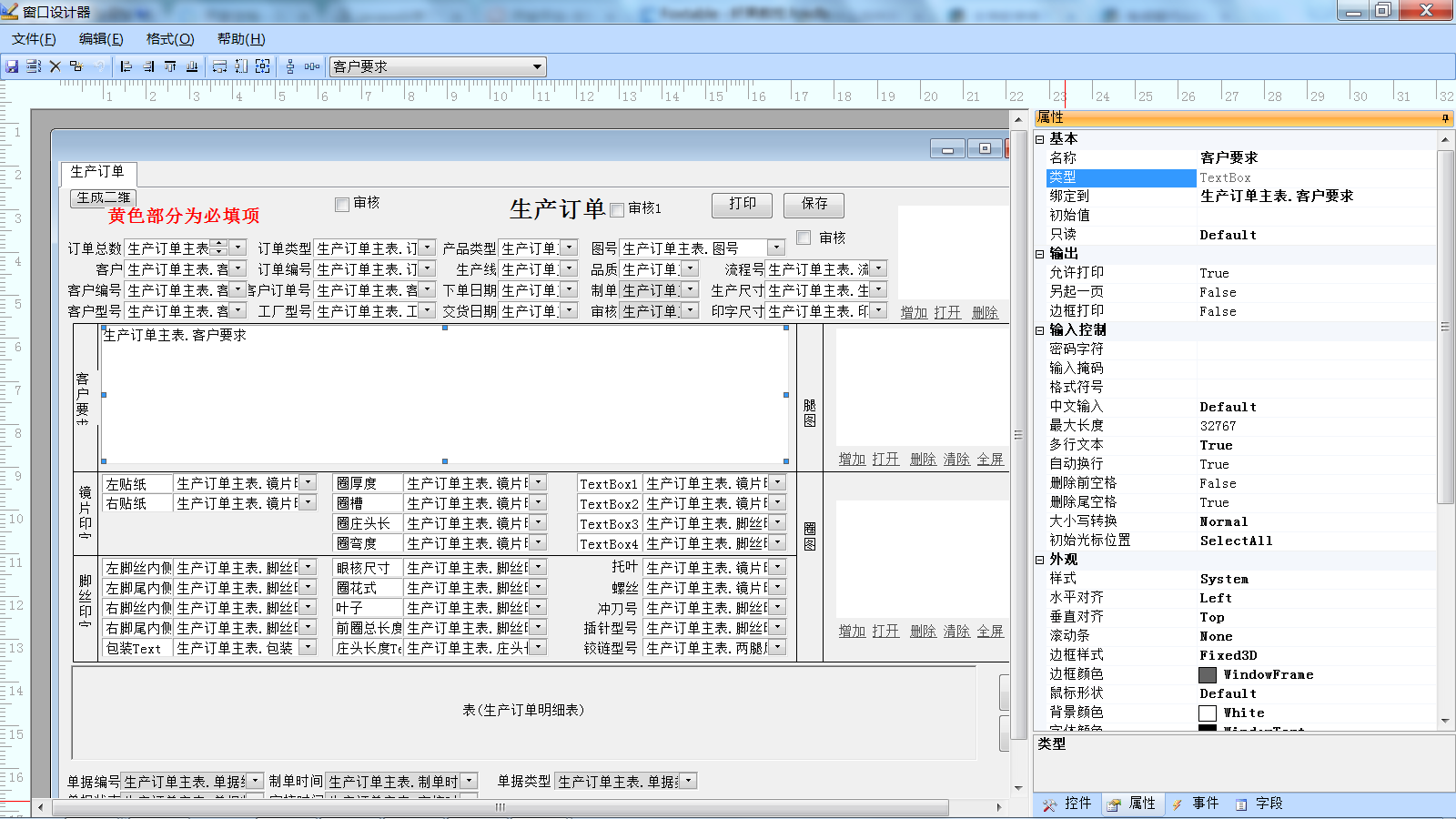Open the 客户要求 combo box in the toolbar
This screenshot has width=1456, height=819.
[538, 66]
